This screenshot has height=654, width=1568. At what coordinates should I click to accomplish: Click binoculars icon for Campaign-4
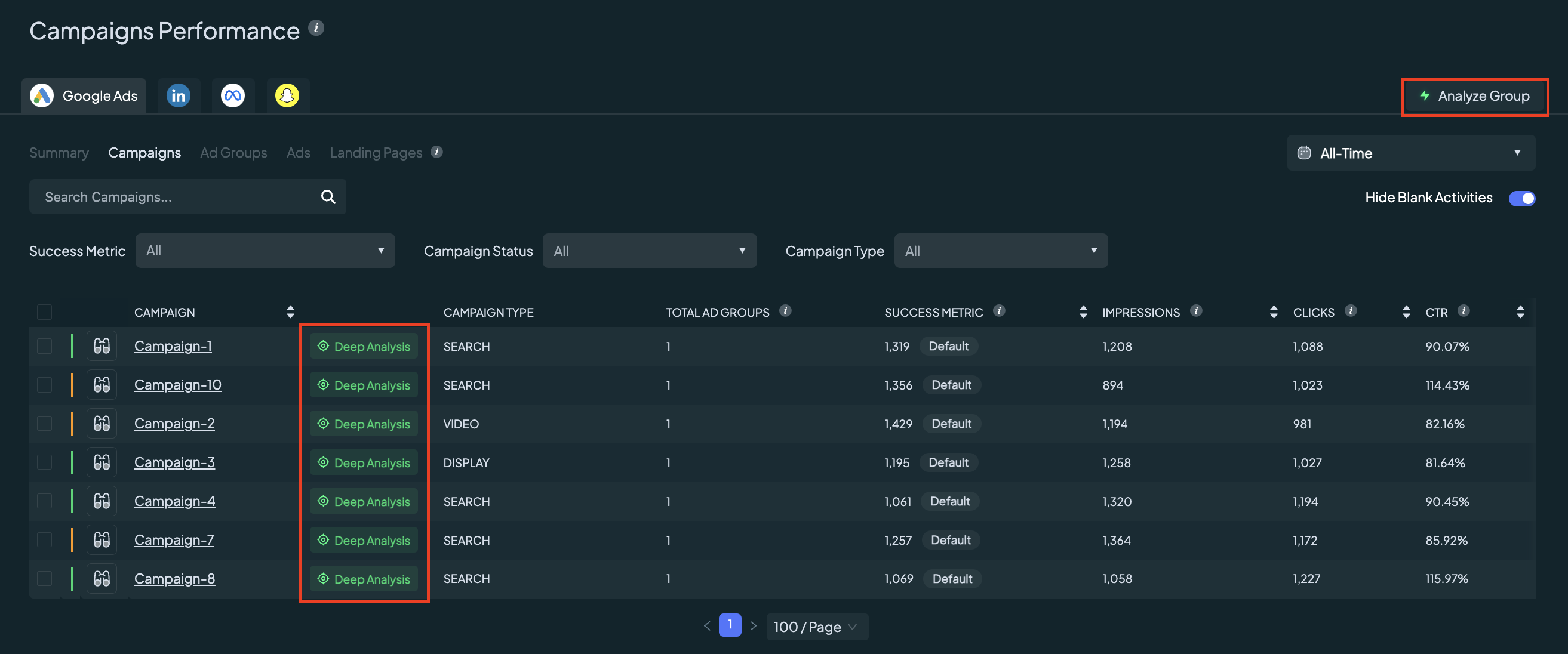pyautogui.click(x=102, y=501)
